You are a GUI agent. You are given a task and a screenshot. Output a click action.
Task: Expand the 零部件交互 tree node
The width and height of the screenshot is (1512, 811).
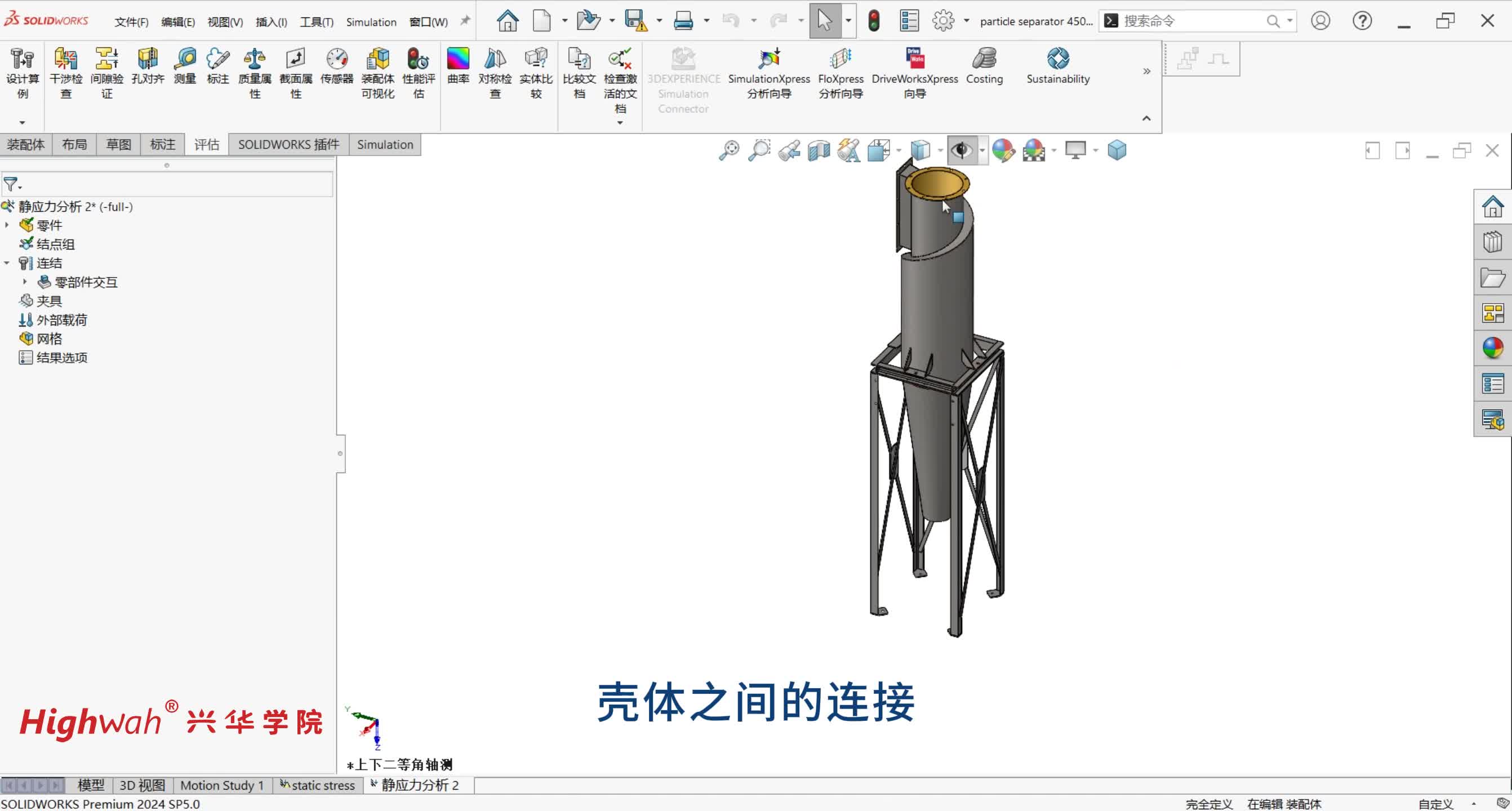(x=25, y=282)
